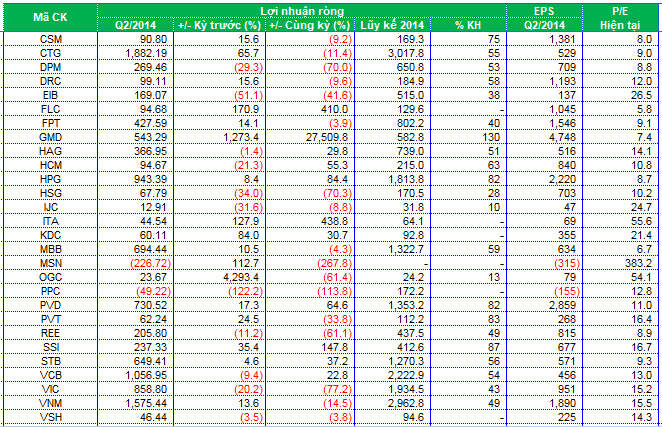Screen dimensions: 662x427
Task: Select the 'FLC' ticker cell
Action: (50, 109)
